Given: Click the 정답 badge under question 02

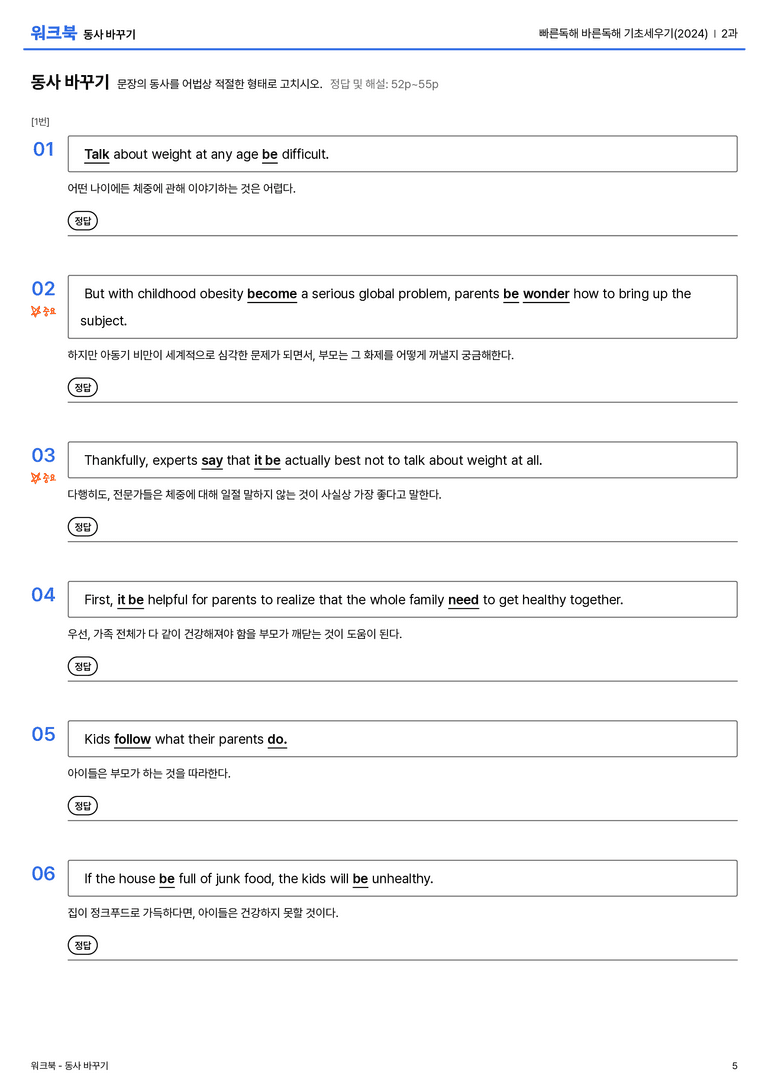Looking at the screenshot, I should tap(82, 388).
